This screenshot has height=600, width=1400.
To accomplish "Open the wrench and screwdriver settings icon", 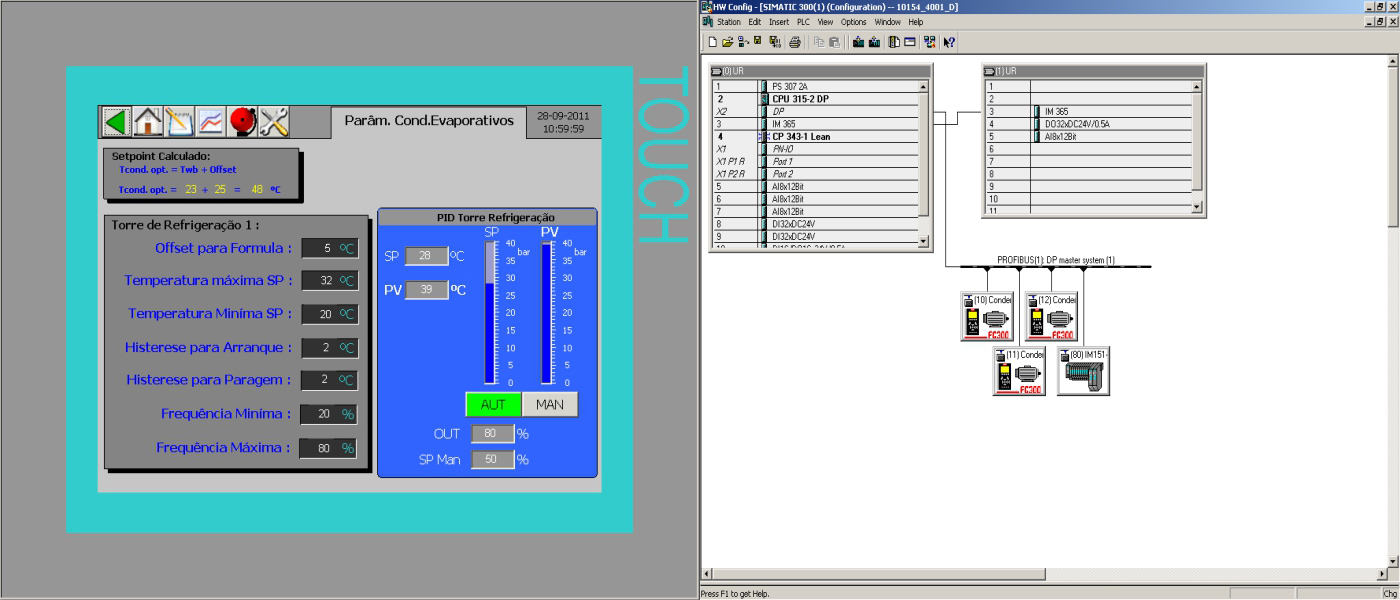I will [x=274, y=122].
